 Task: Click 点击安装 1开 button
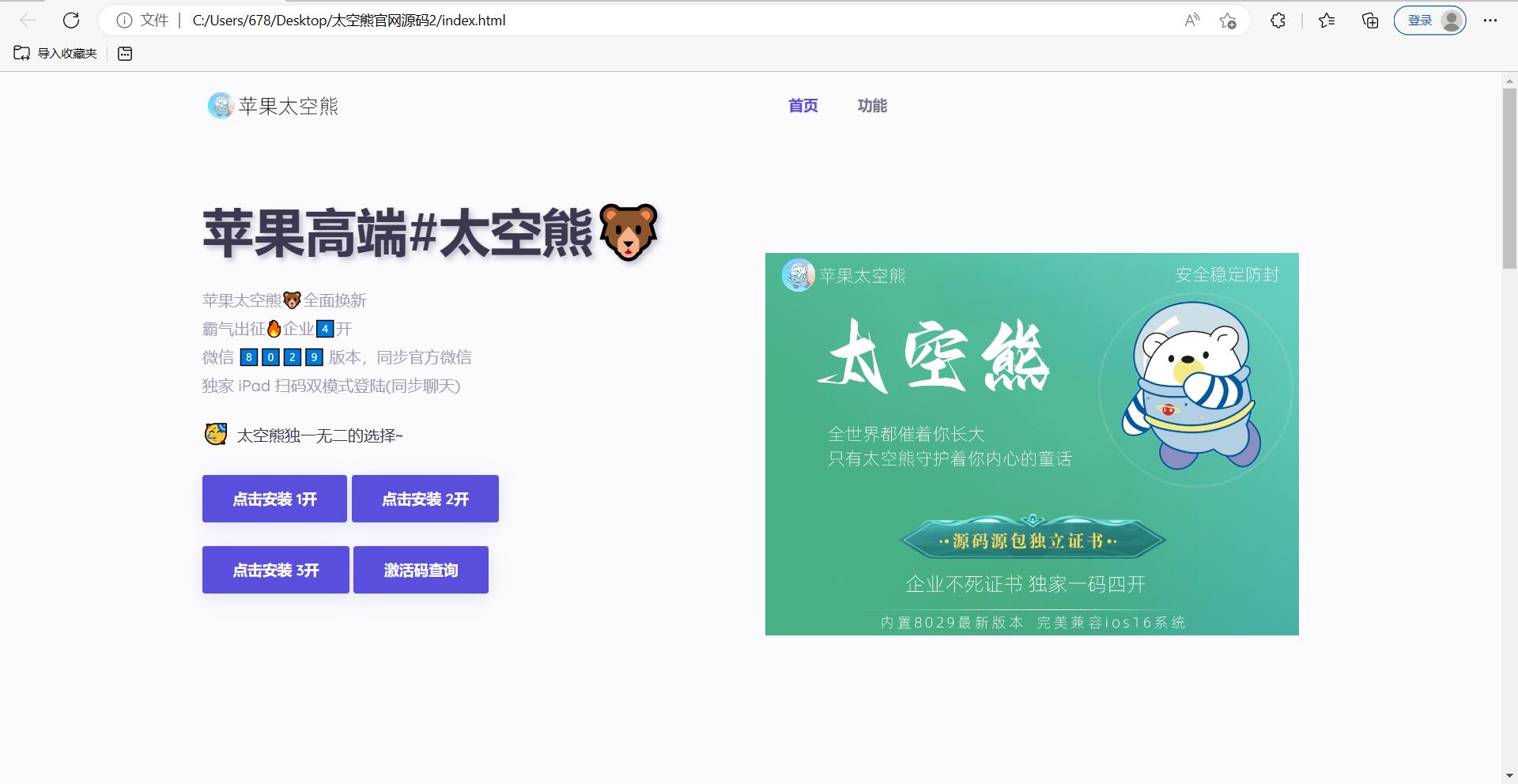coord(274,498)
